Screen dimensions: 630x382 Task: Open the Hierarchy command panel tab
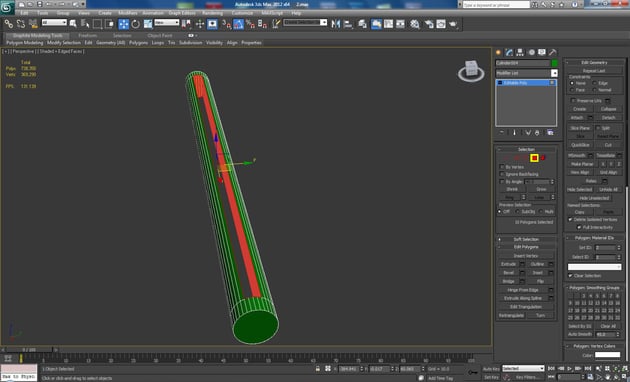520,52
